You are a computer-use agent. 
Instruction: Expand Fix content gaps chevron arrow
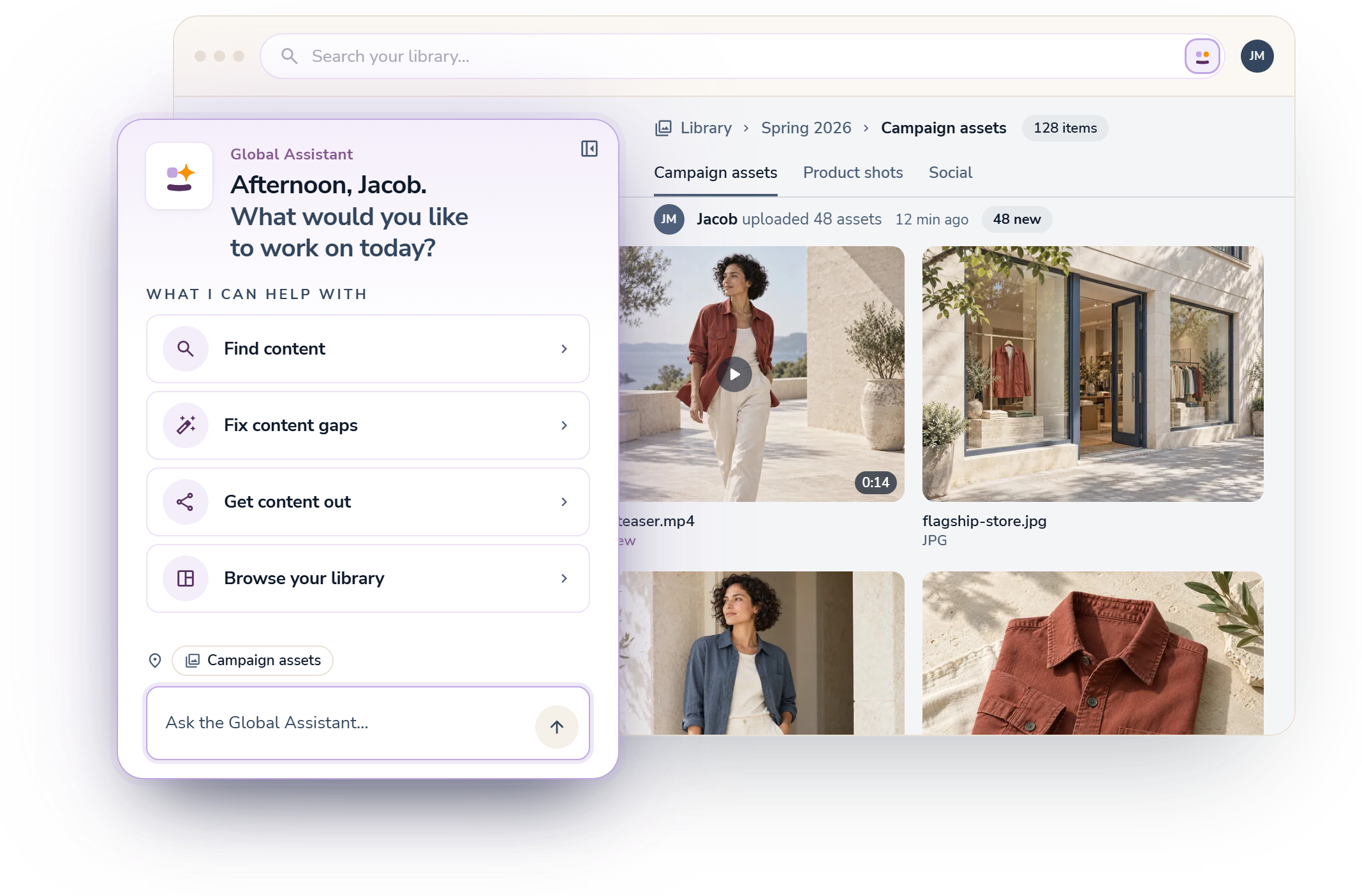564,425
